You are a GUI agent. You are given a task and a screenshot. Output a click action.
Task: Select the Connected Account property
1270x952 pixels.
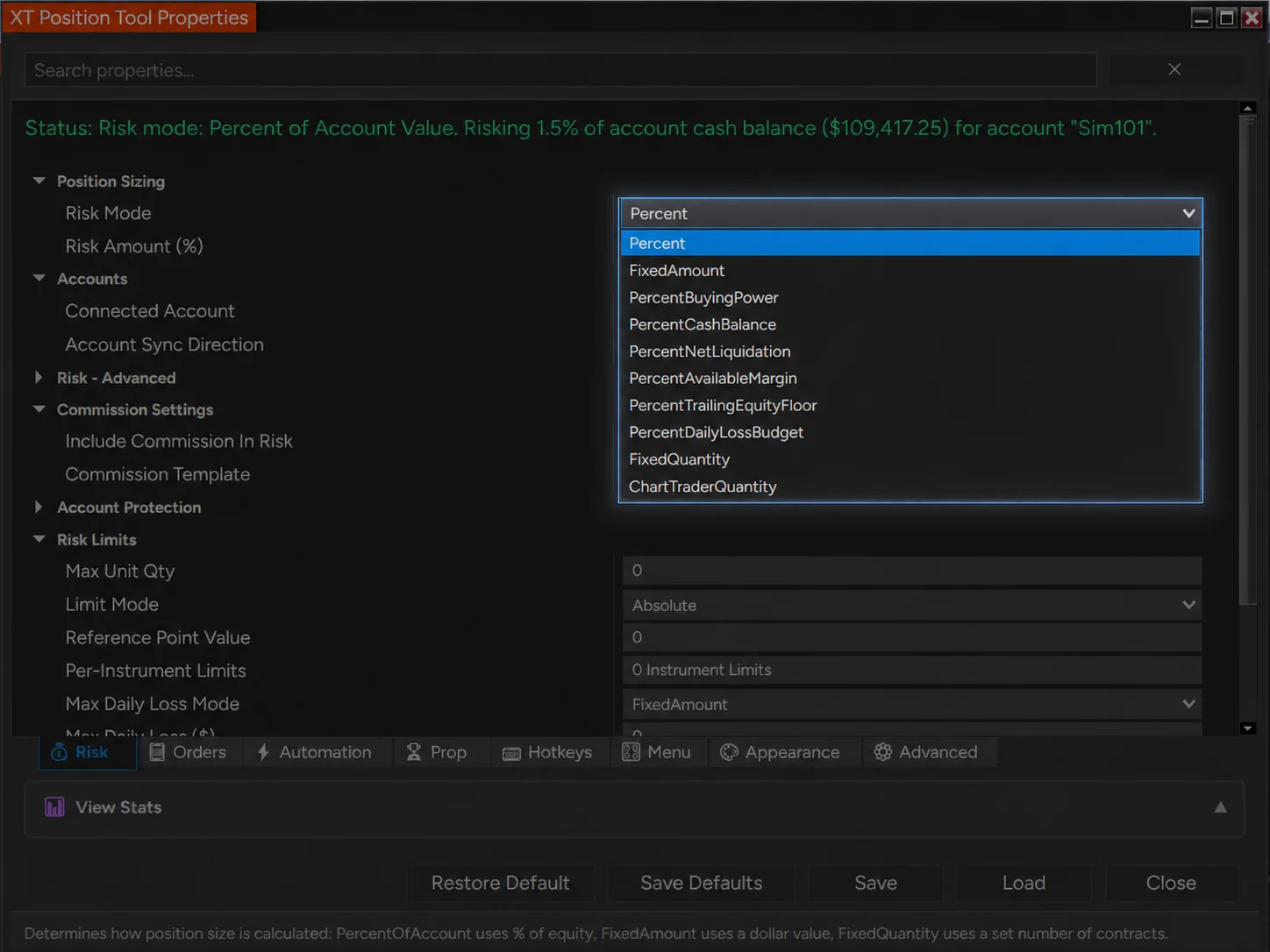pyautogui.click(x=150, y=311)
